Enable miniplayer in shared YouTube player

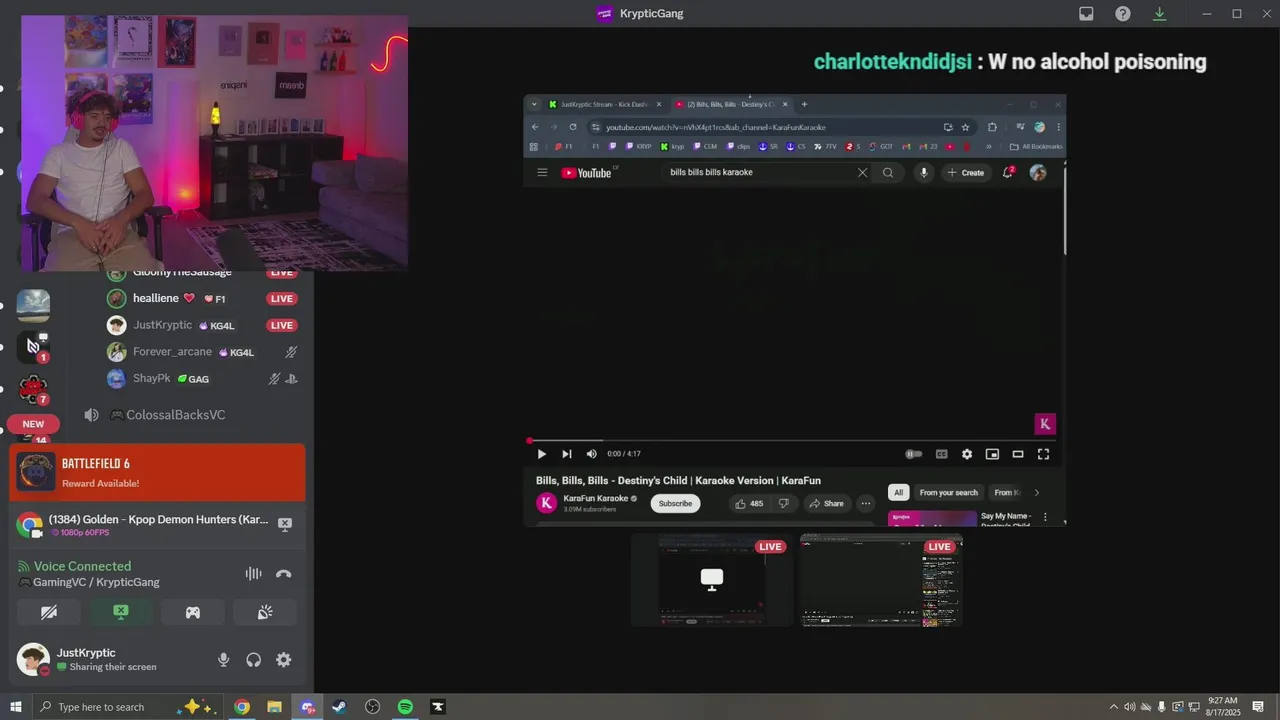992,454
